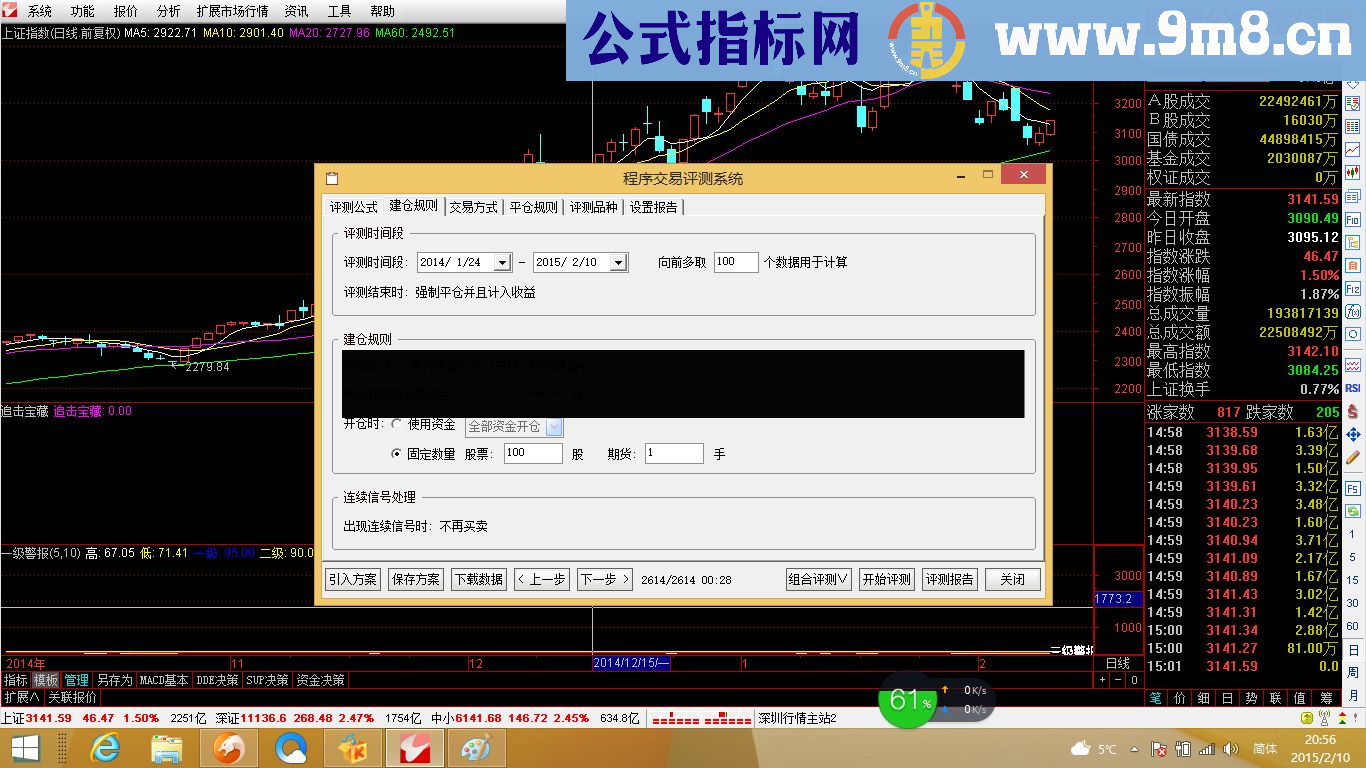Select the 筹 tab under the tick list

(x=1326, y=697)
